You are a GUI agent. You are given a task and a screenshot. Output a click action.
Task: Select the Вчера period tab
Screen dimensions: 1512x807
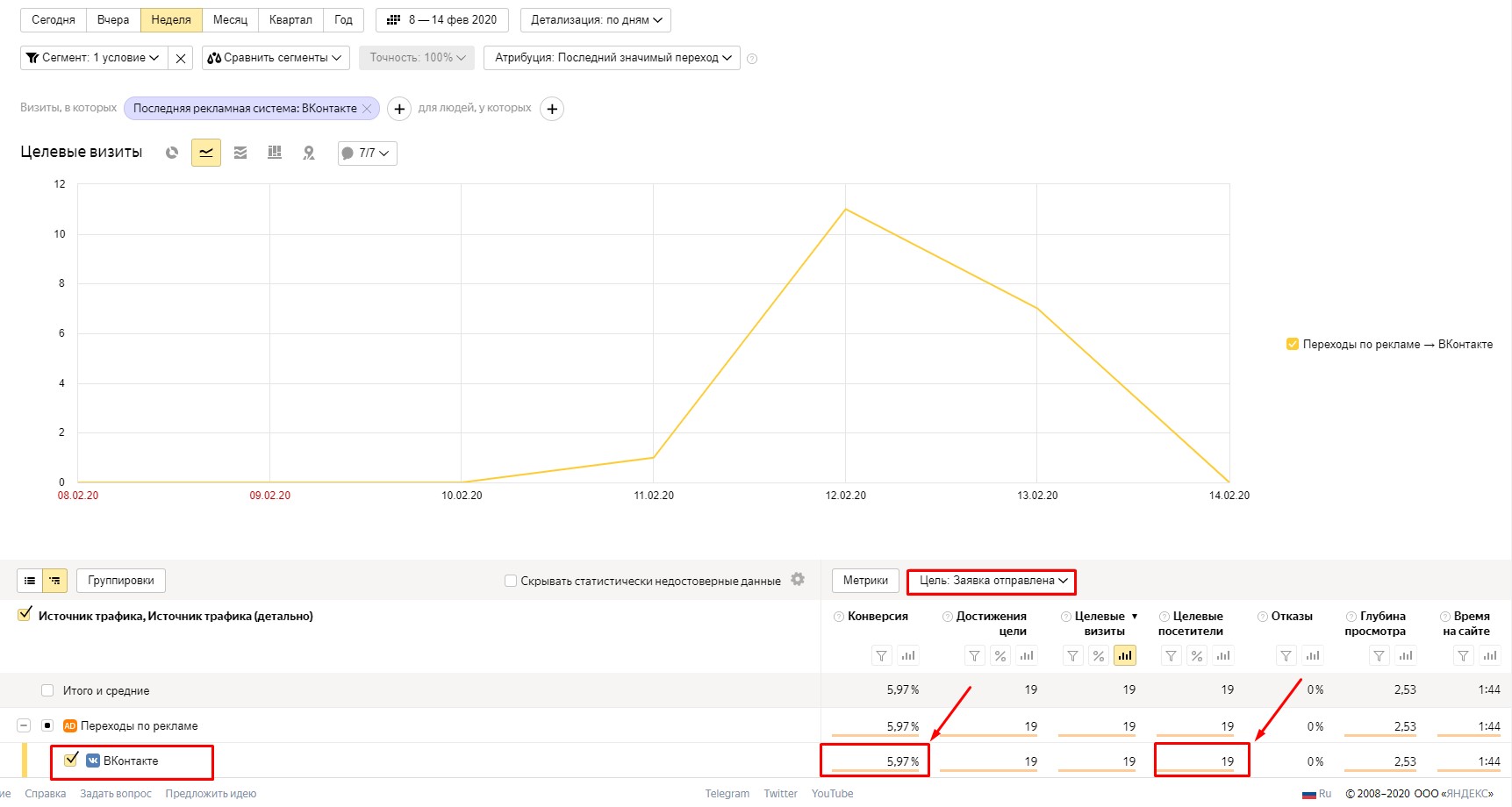(x=113, y=20)
